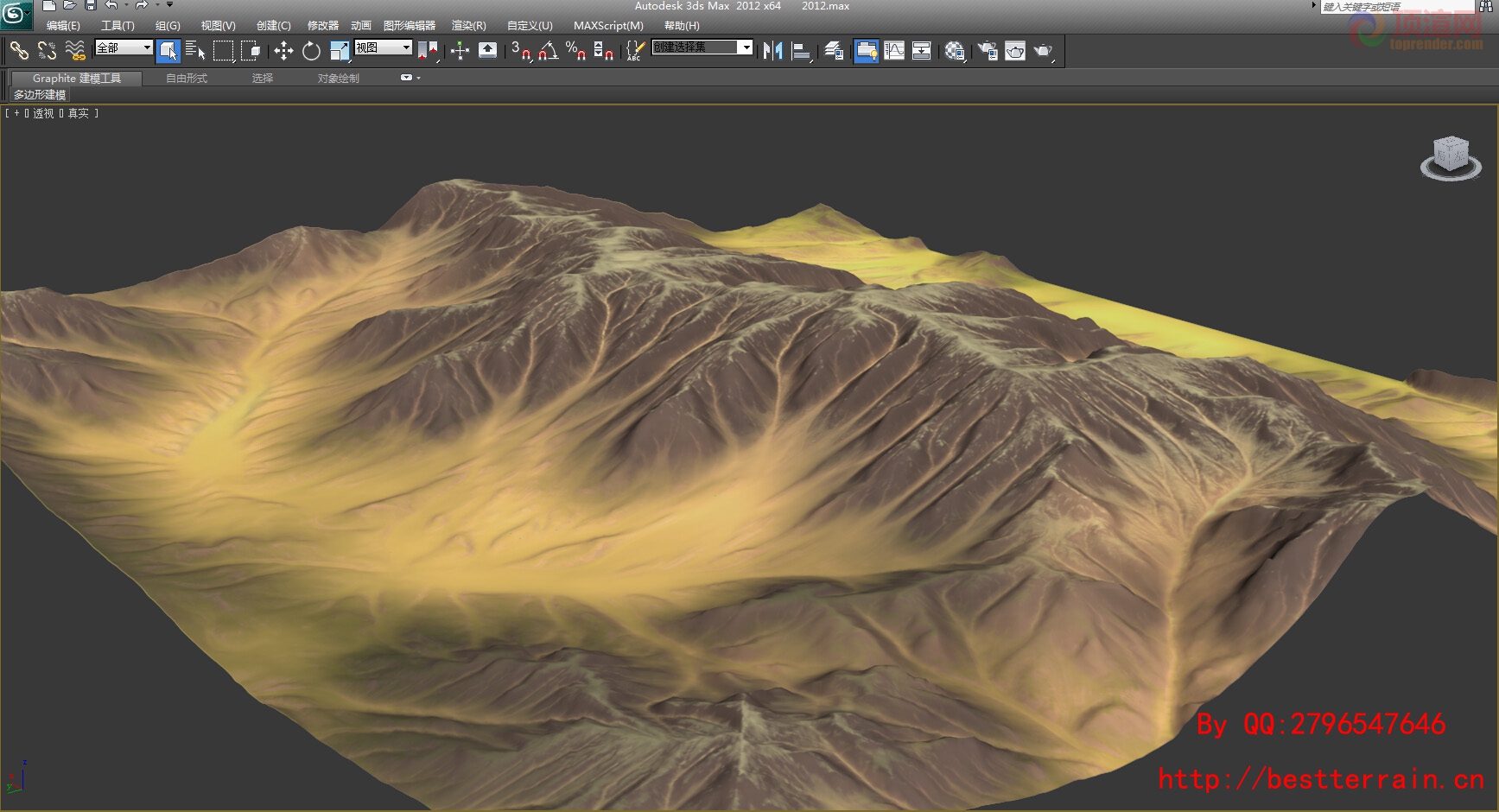
Task: Click the Use Pivot Point Center icon
Action: [x=428, y=51]
